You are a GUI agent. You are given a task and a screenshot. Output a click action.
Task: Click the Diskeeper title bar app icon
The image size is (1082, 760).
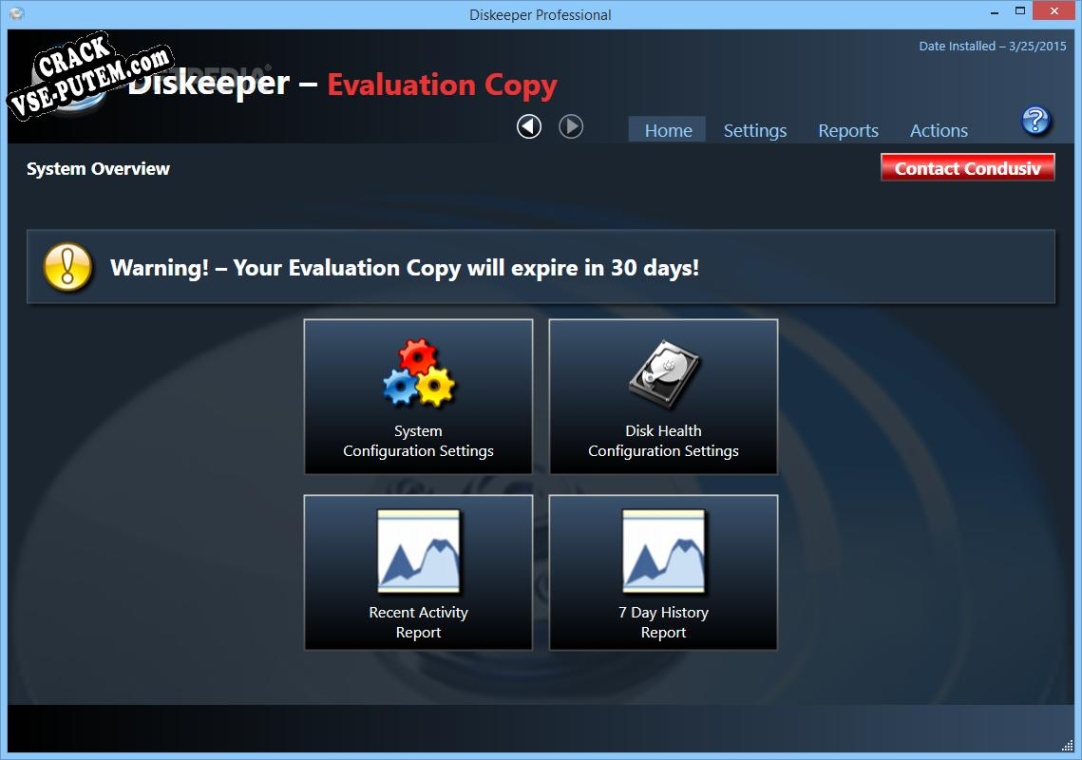pos(17,14)
